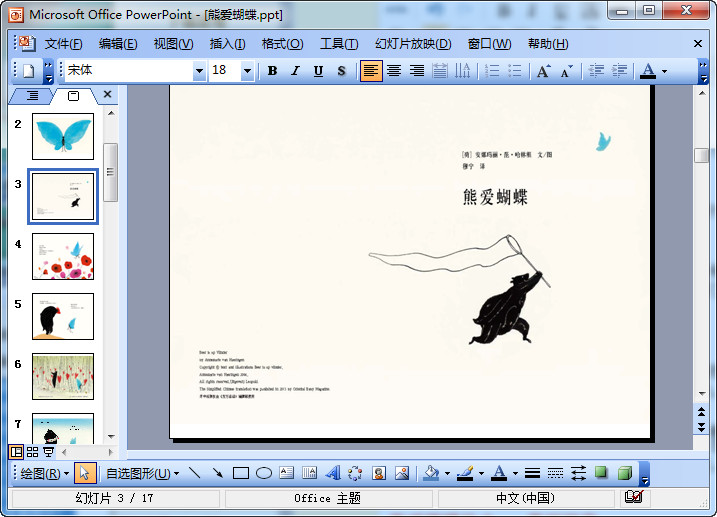Select the Rectangle drawing tool

241,473
